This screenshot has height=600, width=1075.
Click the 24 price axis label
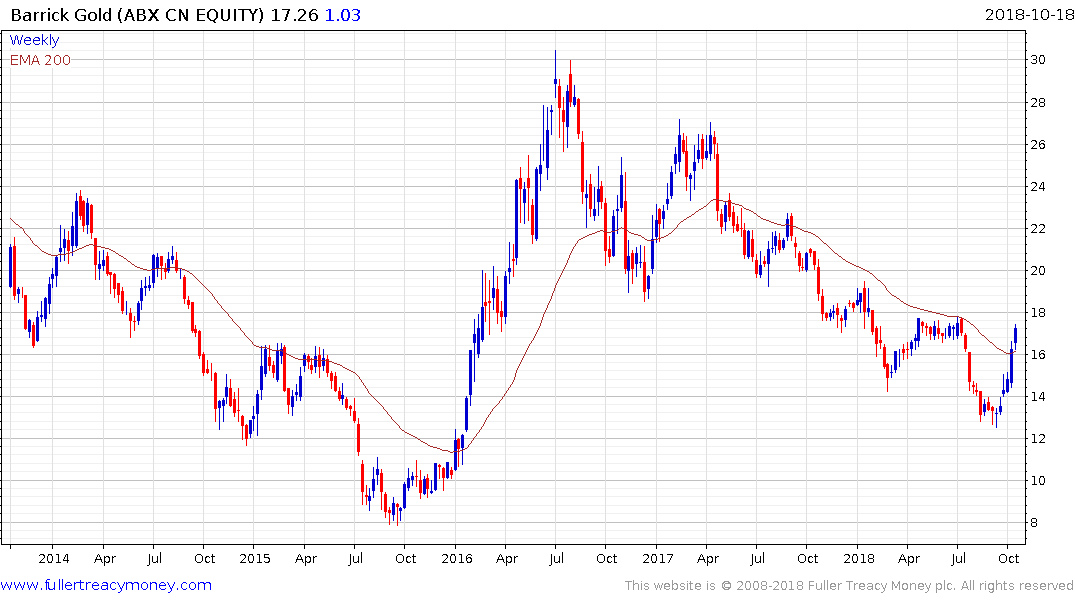coord(1038,187)
